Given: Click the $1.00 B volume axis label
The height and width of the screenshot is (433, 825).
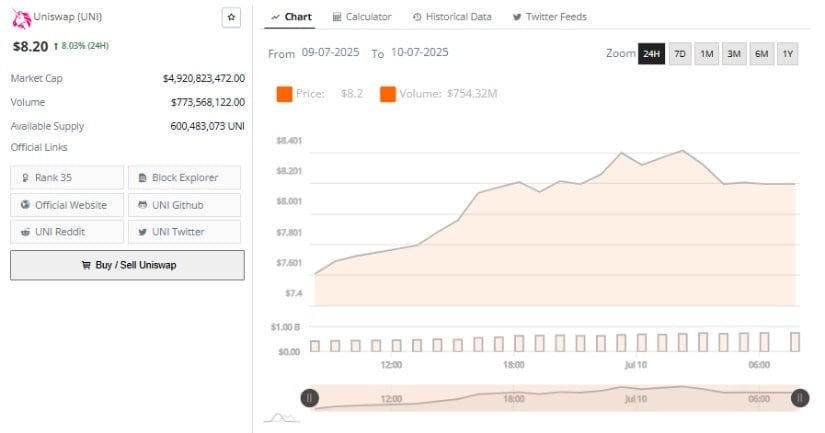Looking at the screenshot, I should 285,327.
